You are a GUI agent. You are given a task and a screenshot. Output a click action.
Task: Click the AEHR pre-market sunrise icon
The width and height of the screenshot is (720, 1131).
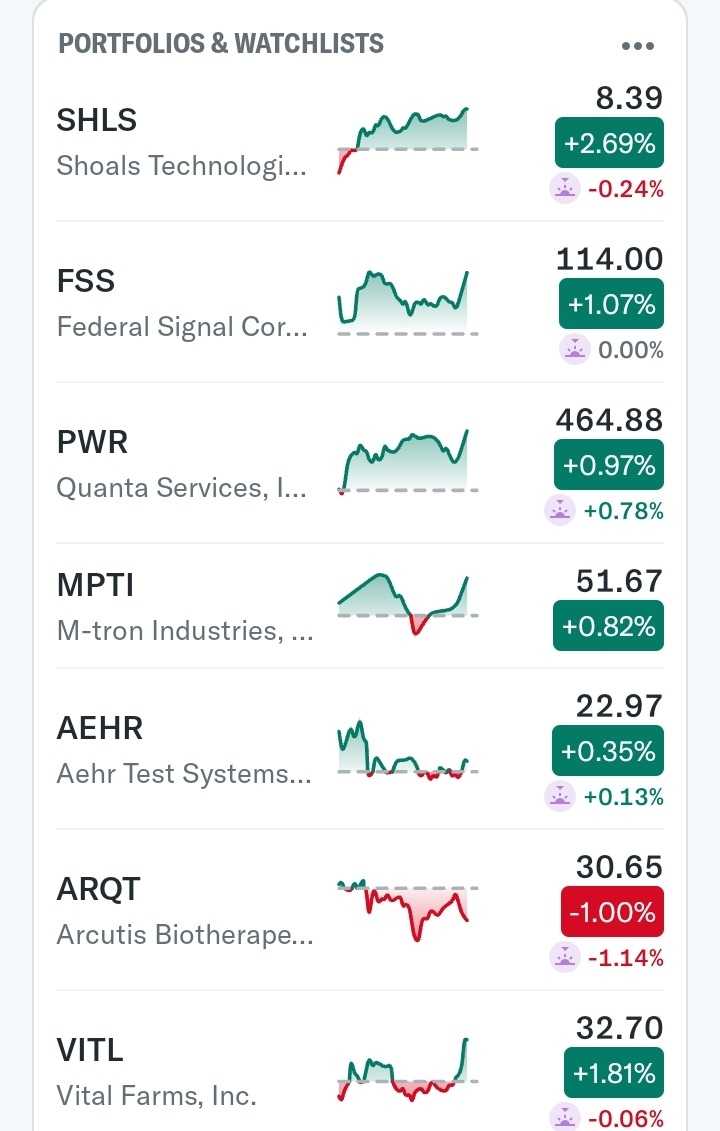click(x=559, y=796)
